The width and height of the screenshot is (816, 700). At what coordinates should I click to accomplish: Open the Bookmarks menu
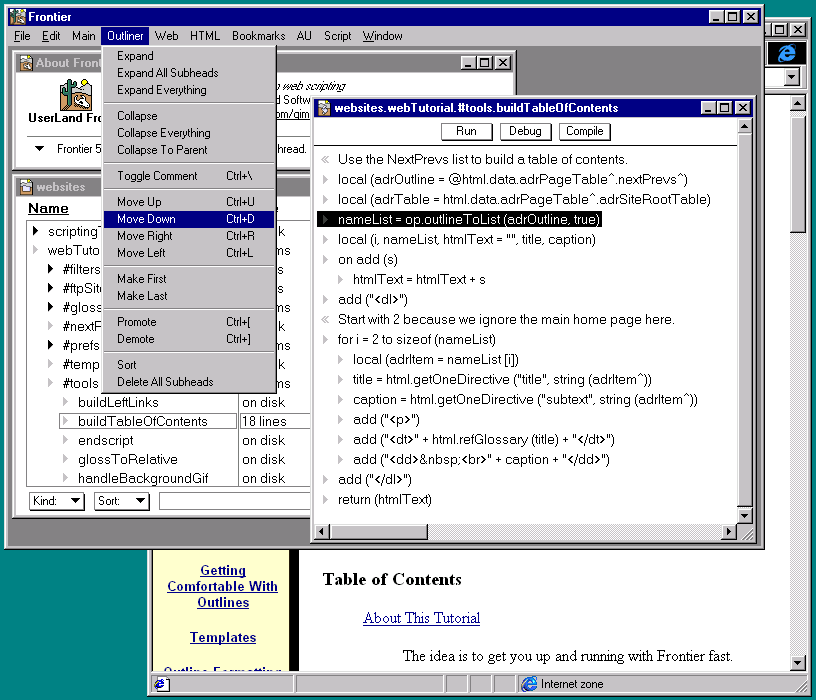point(258,36)
